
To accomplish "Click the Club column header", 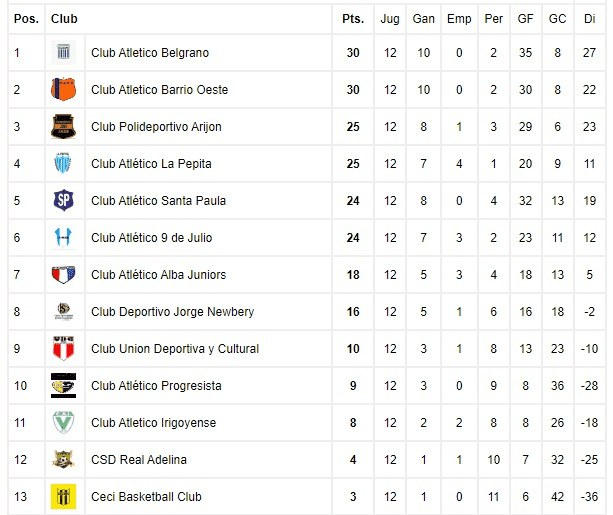I will click(x=64, y=19).
